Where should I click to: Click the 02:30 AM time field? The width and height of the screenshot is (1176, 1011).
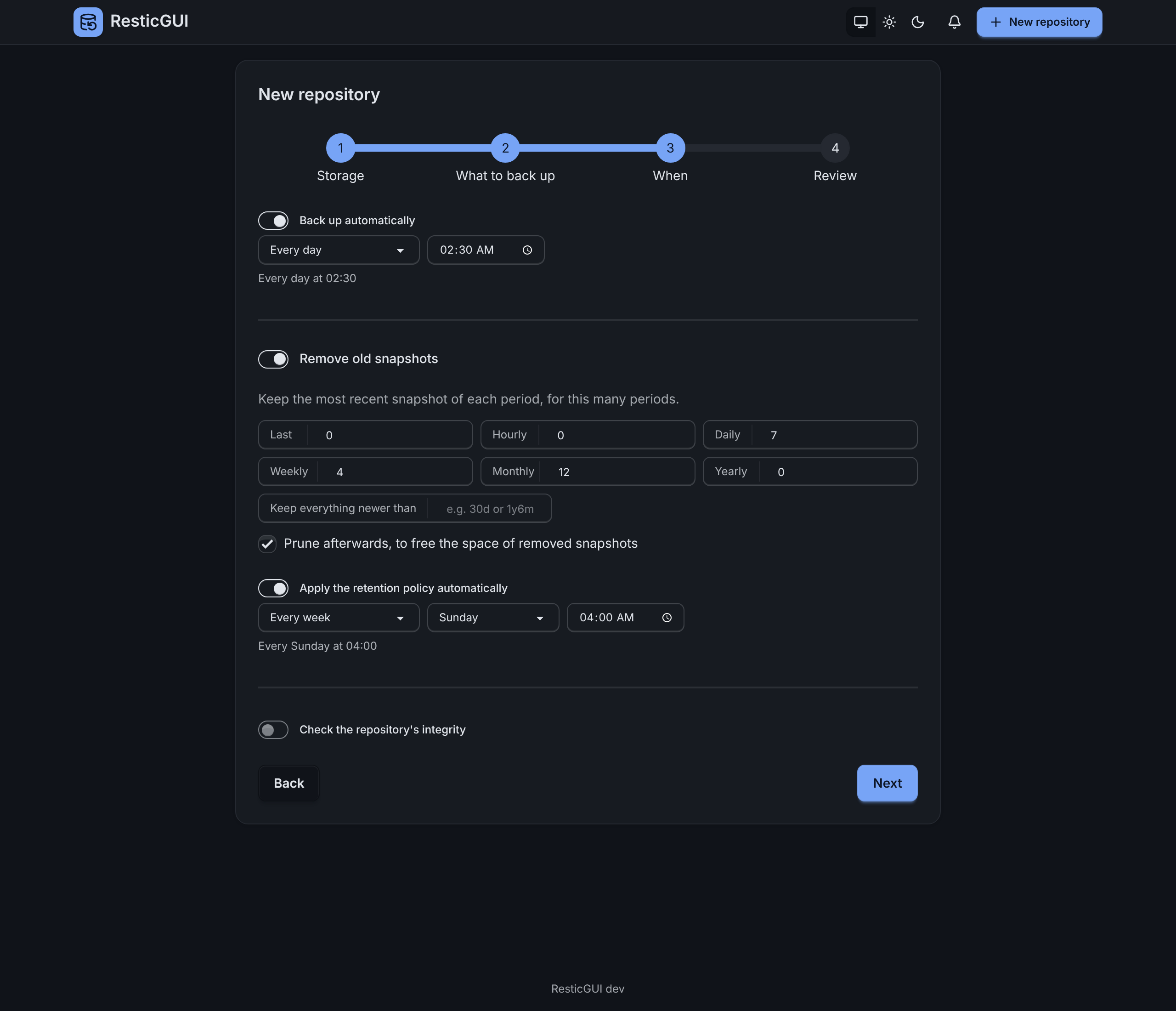point(486,250)
